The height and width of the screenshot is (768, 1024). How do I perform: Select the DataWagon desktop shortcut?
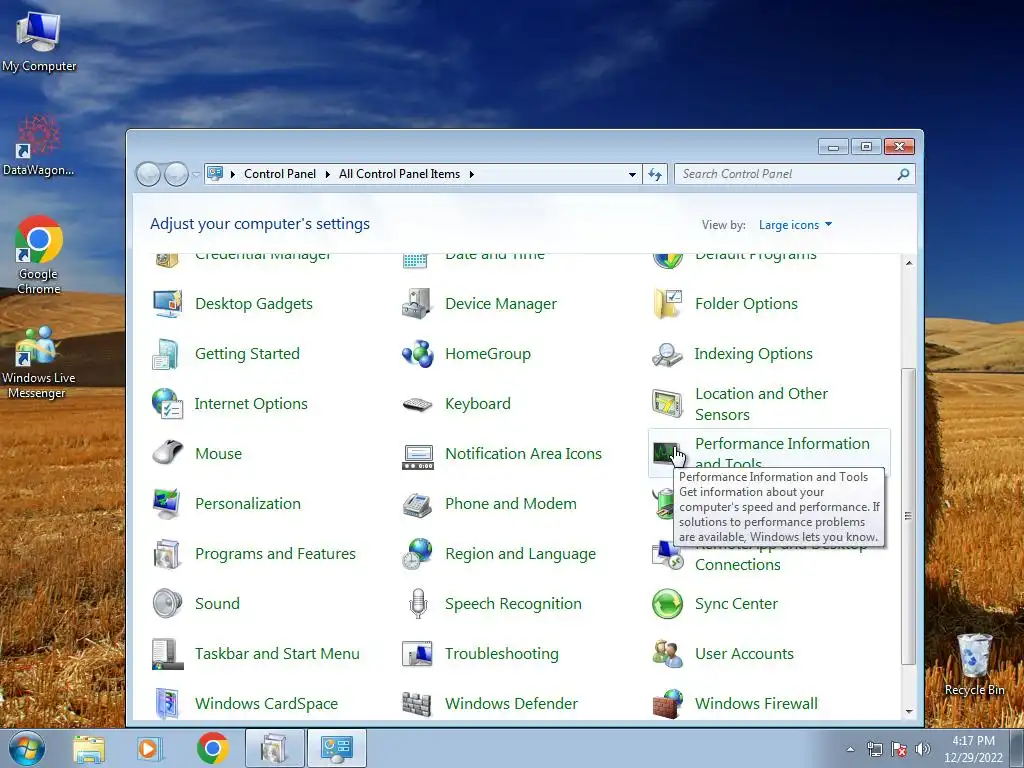pos(38,145)
